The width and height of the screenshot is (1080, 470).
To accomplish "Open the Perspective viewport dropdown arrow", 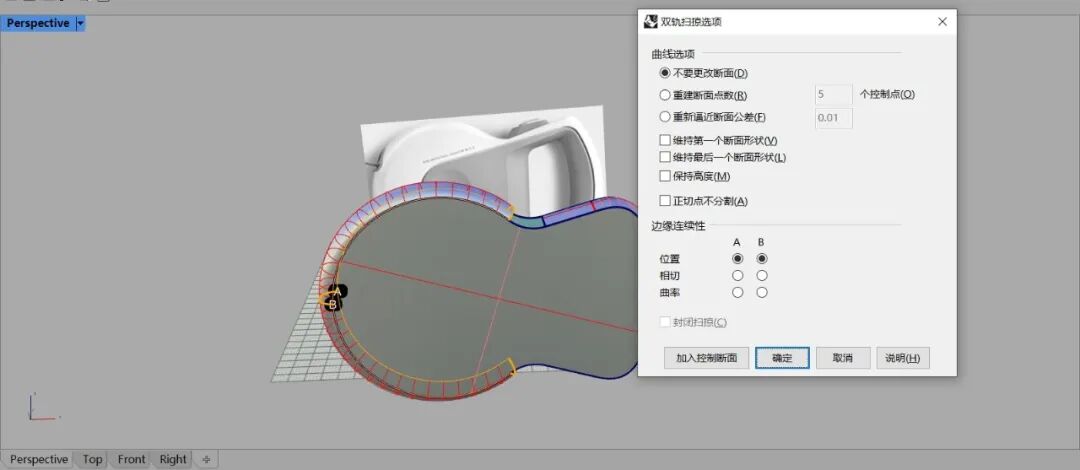I will [x=81, y=23].
